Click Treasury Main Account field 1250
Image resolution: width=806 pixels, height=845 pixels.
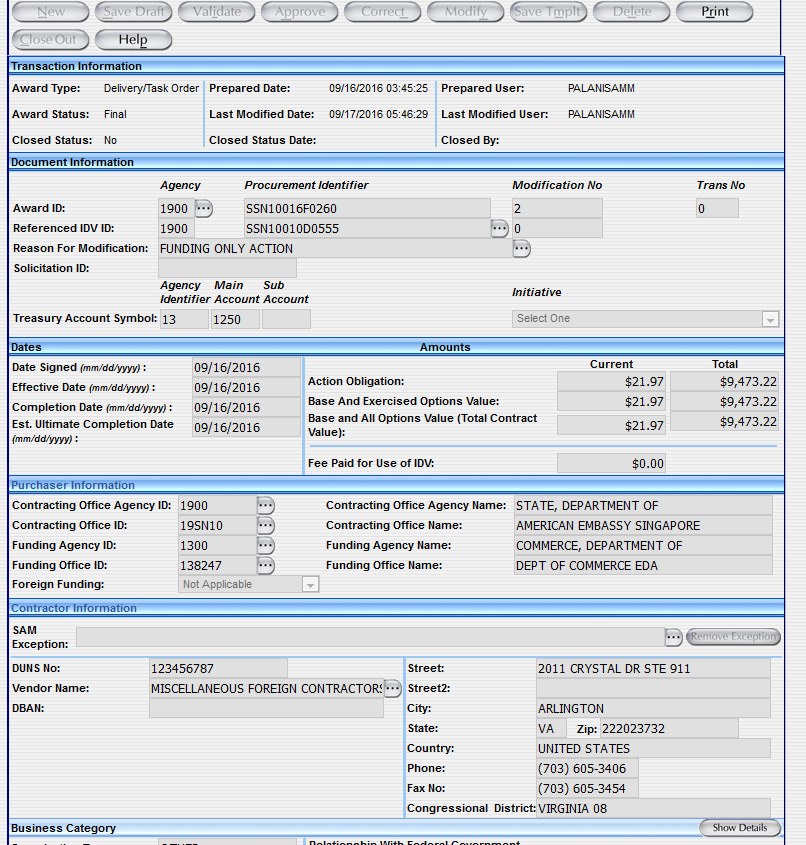click(235, 319)
